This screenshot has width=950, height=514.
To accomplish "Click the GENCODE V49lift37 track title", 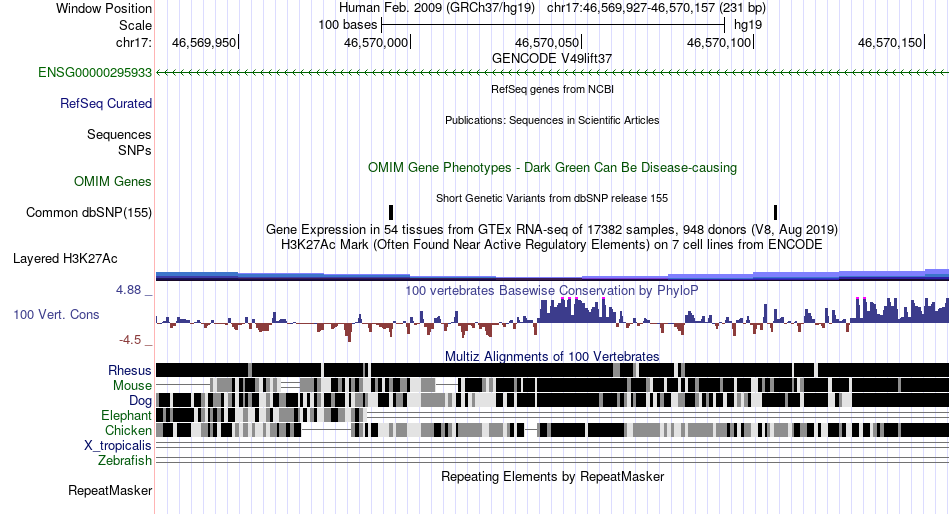I will (552, 58).
